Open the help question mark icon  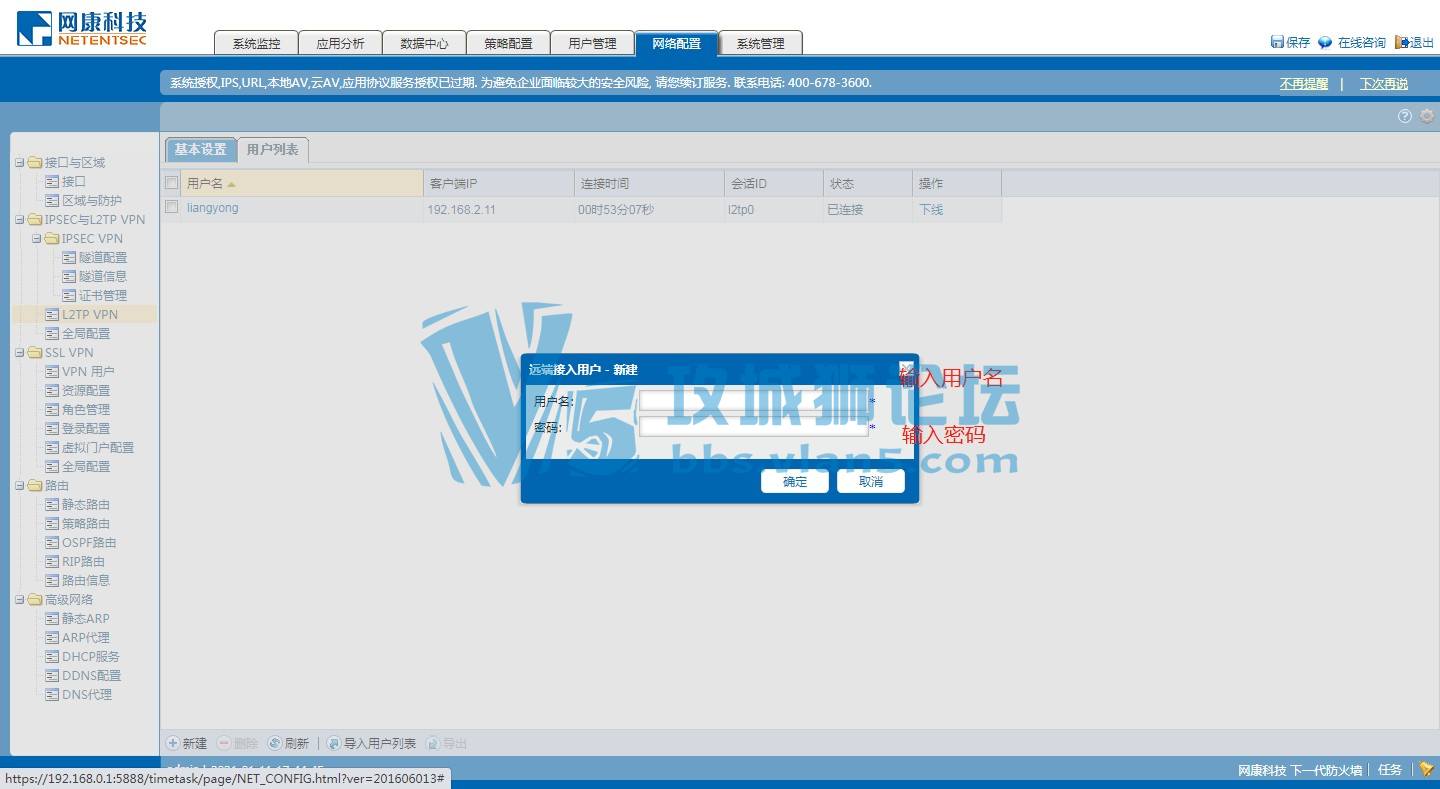click(x=1405, y=116)
